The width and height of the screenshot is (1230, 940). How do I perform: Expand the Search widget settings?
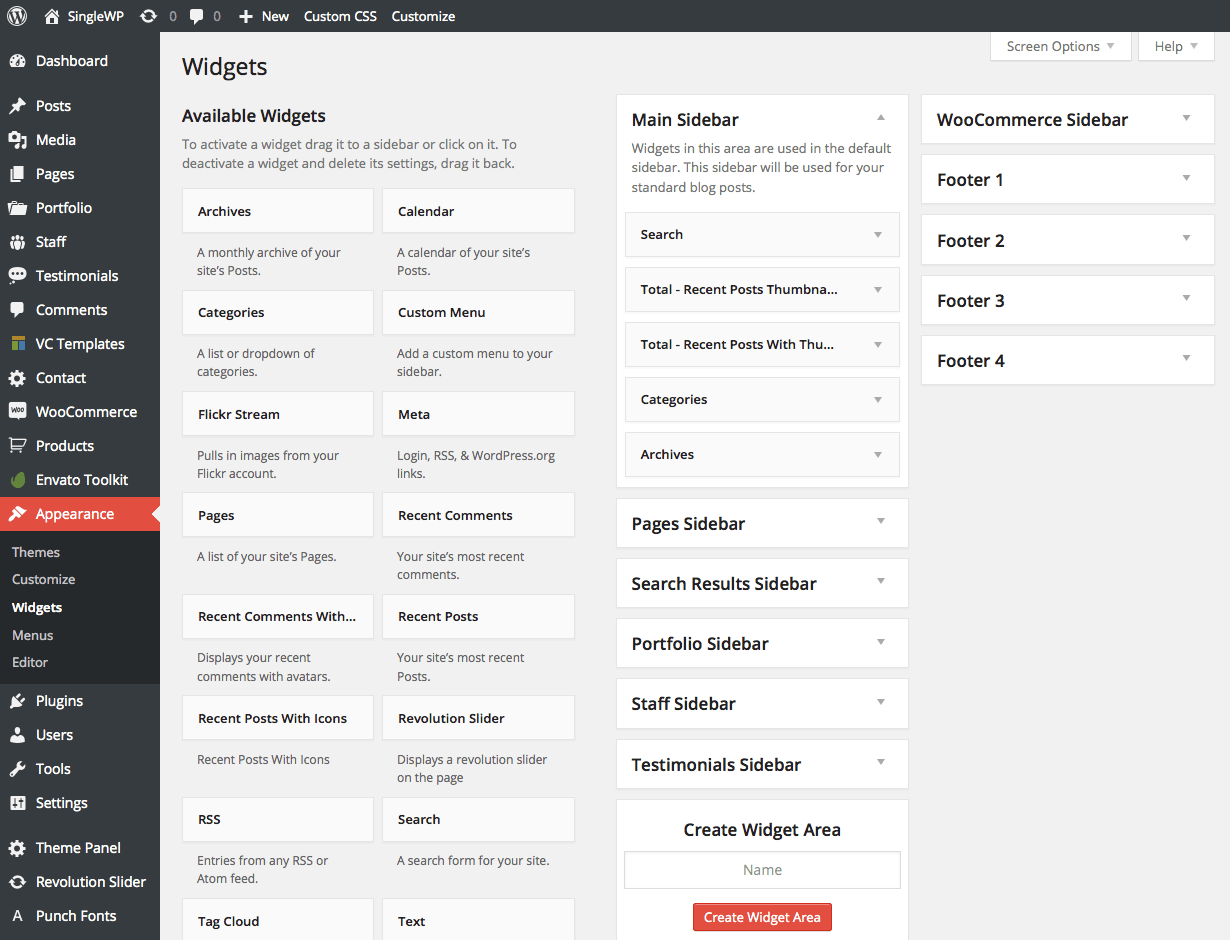[878, 235]
